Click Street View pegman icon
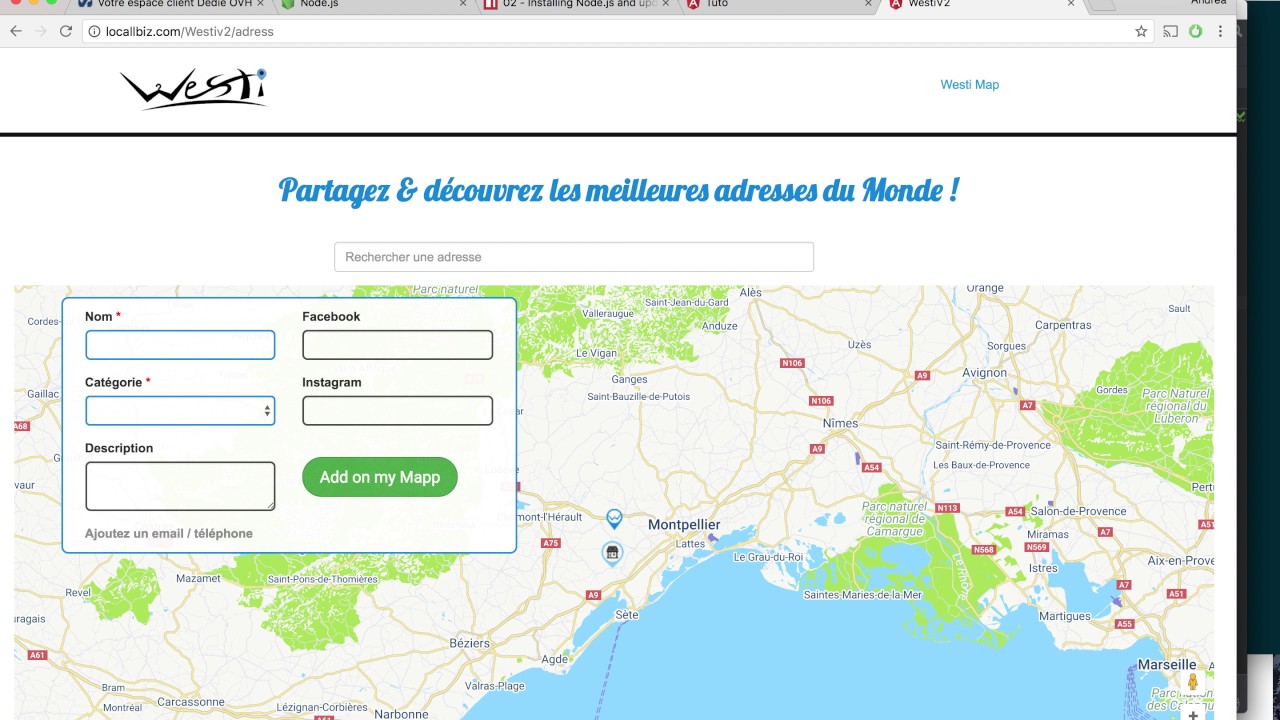The image size is (1280, 720). click(x=1193, y=682)
